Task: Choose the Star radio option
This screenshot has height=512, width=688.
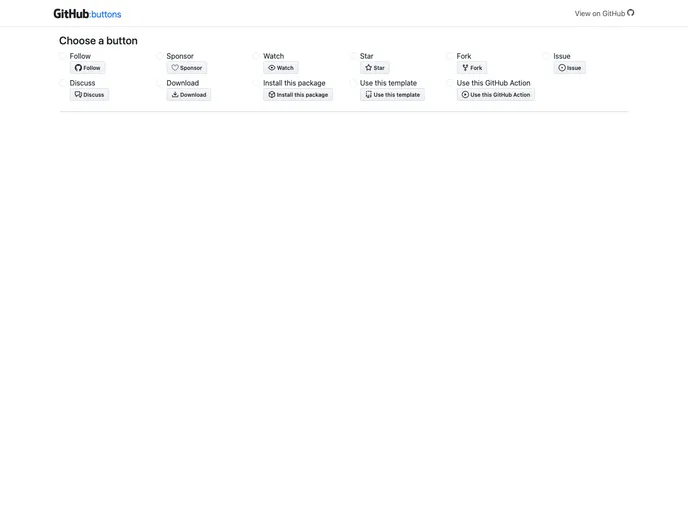Action: click(x=354, y=56)
